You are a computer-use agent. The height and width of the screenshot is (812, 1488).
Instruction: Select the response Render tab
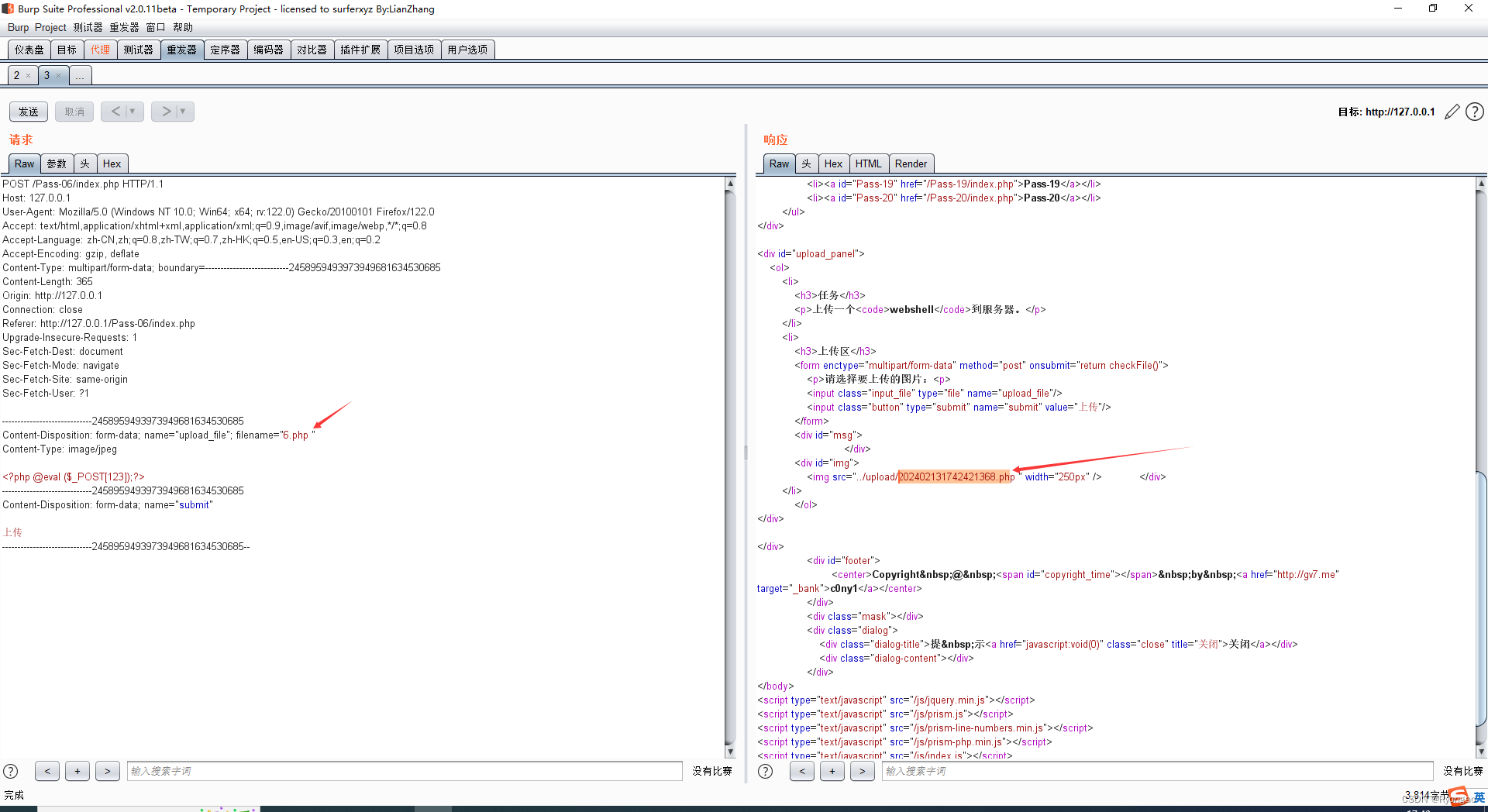pos(911,163)
